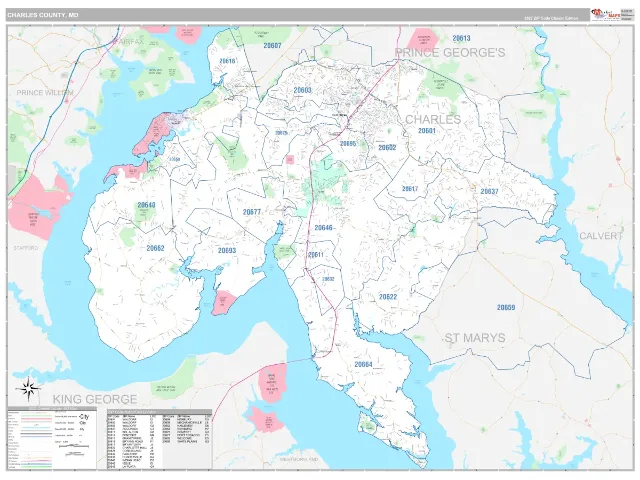Select ZIP code label 20640
Viewport: 640px width, 480px height.
[146, 205]
